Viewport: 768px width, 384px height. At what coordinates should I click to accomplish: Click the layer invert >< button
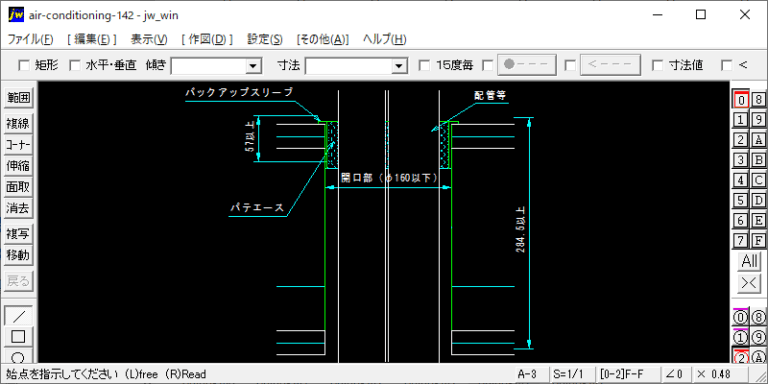(749, 284)
